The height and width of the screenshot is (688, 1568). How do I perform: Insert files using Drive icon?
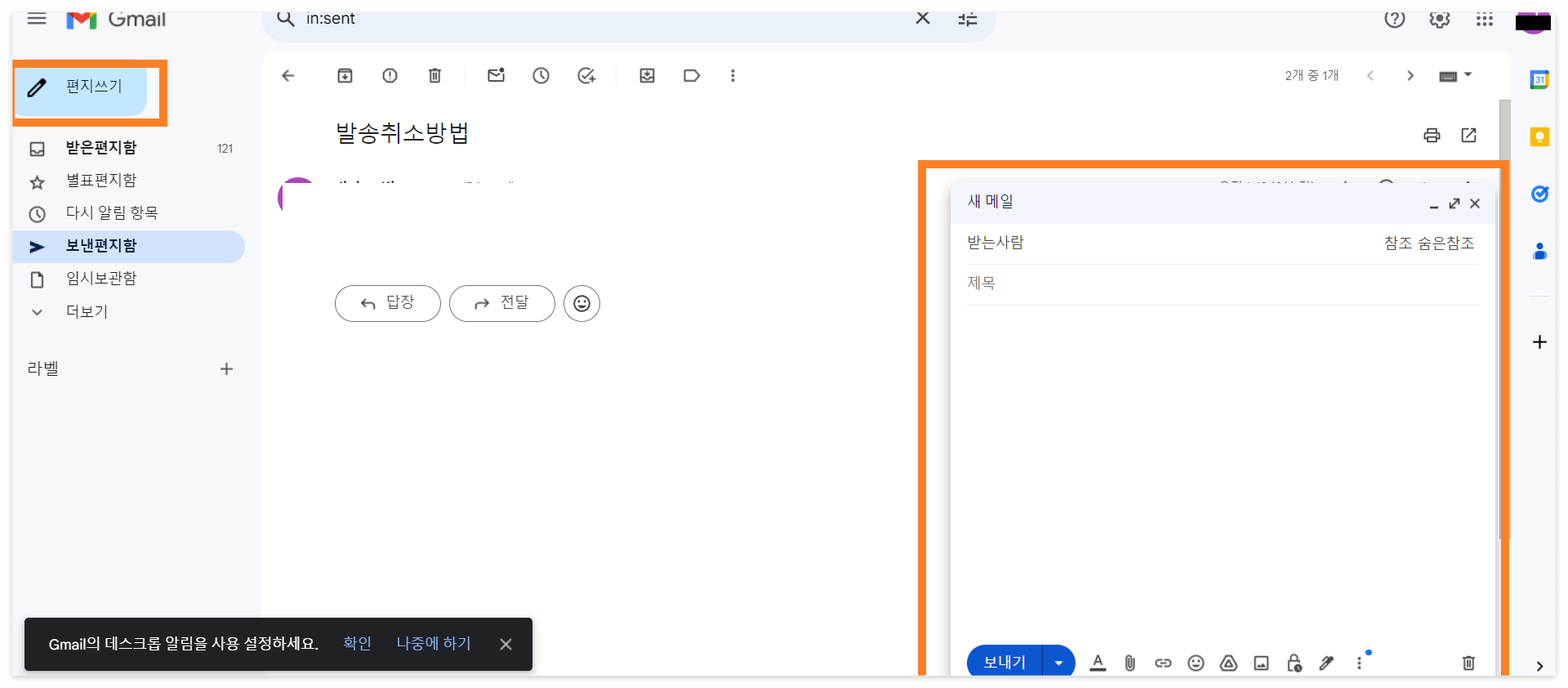[x=1229, y=663]
